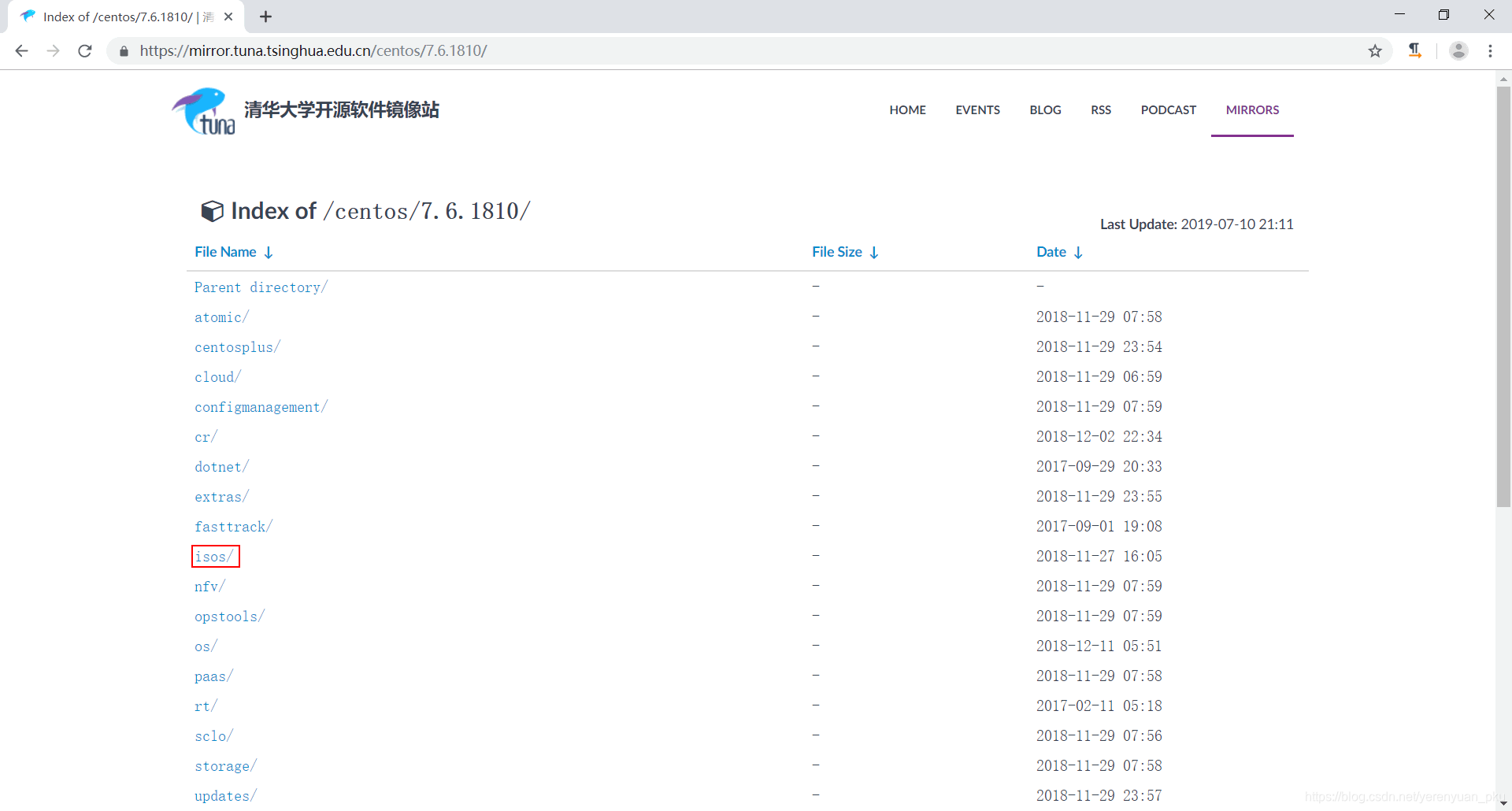
Task: Open the extras/ folder
Action: point(221,497)
